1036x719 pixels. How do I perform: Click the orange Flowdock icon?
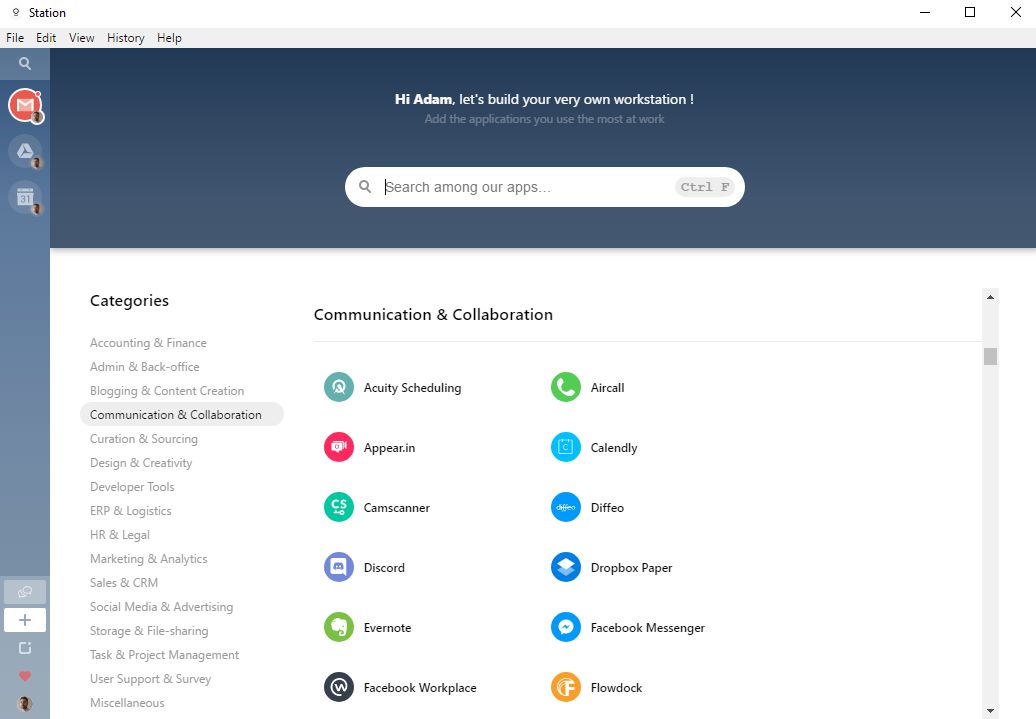coord(566,687)
